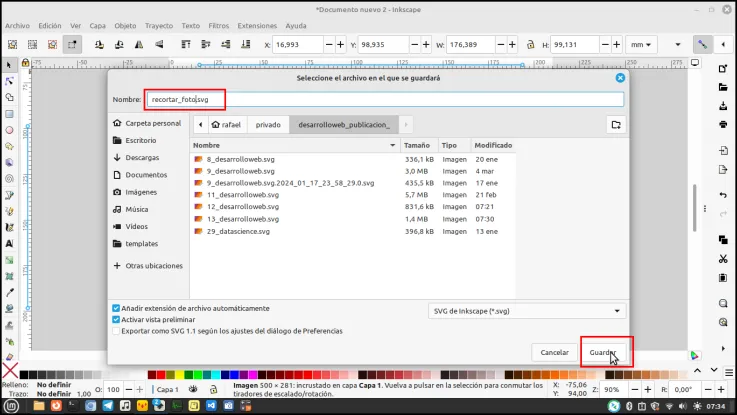The width and height of the screenshot is (737, 415).
Task: Open Descargas in the sidebar
Action: 142,157
